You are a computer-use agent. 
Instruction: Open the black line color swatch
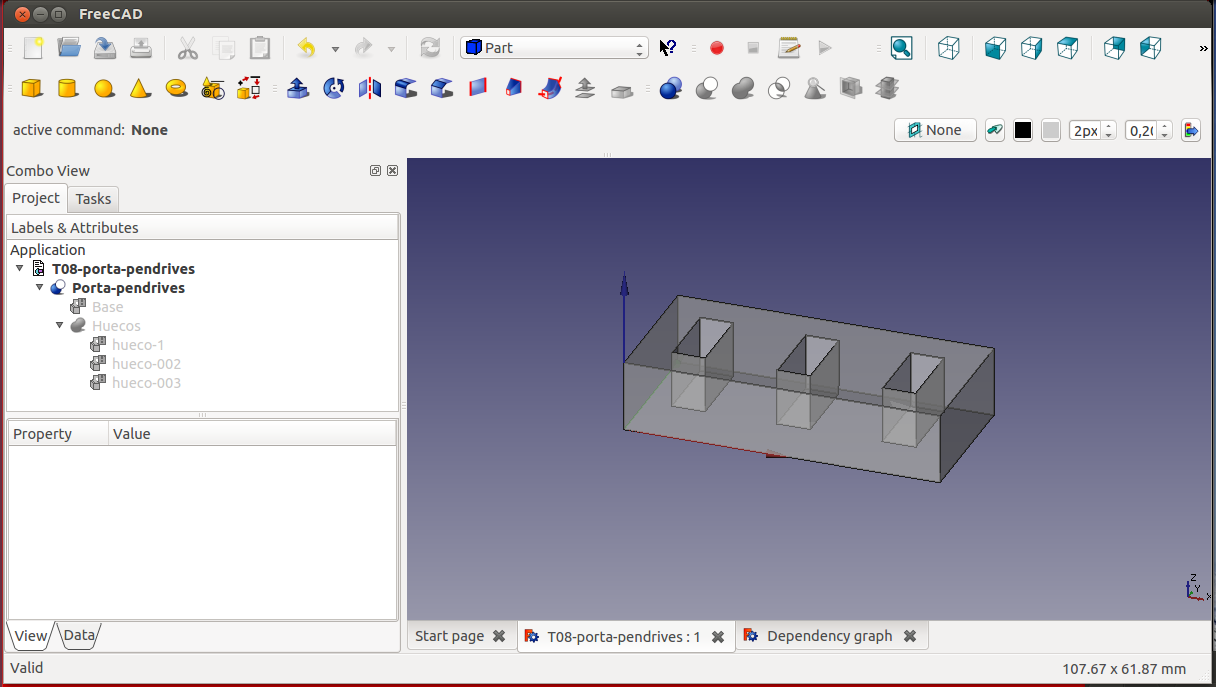pyautogui.click(x=1022, y=130)
